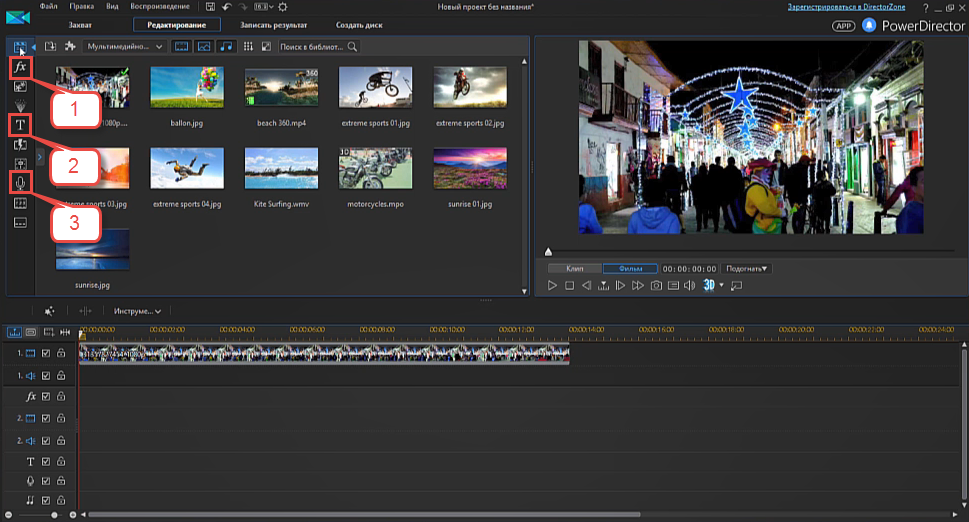Expand the Инструме... tools dropdown
The width and height of the screenshot is (969, 522).
(137, 311)
